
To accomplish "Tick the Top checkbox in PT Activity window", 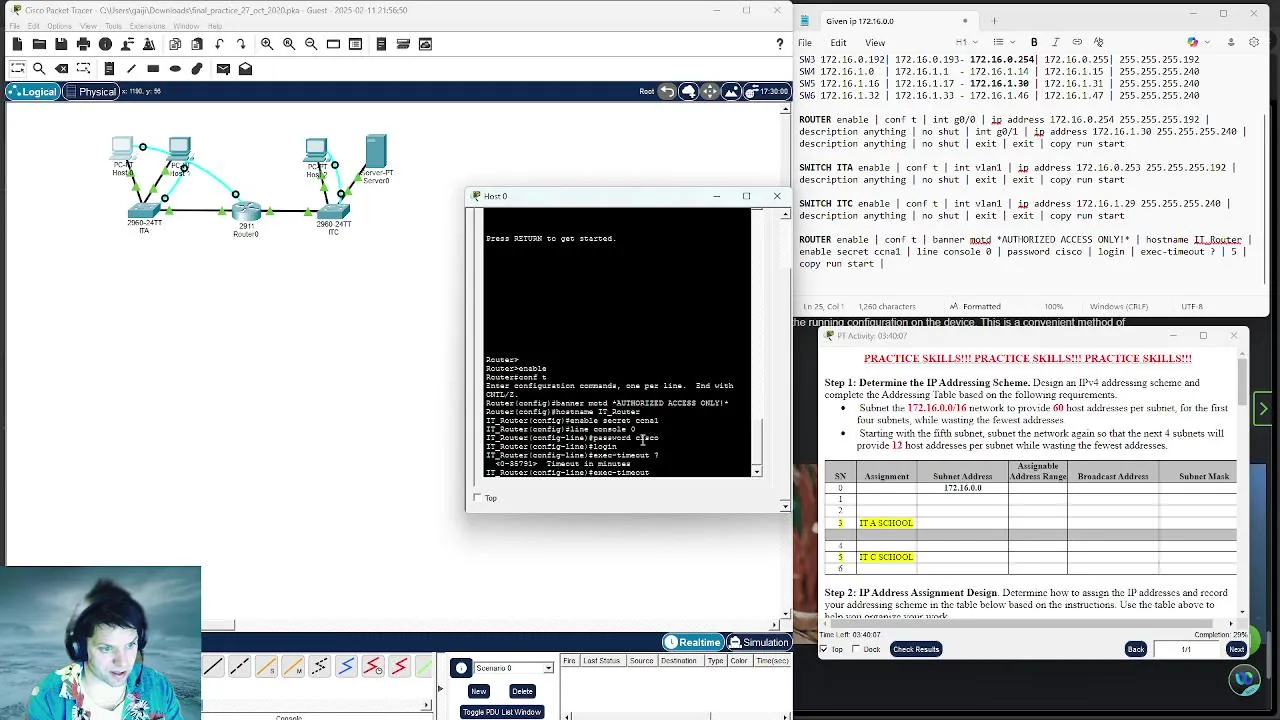I will (x=823, y=650).
